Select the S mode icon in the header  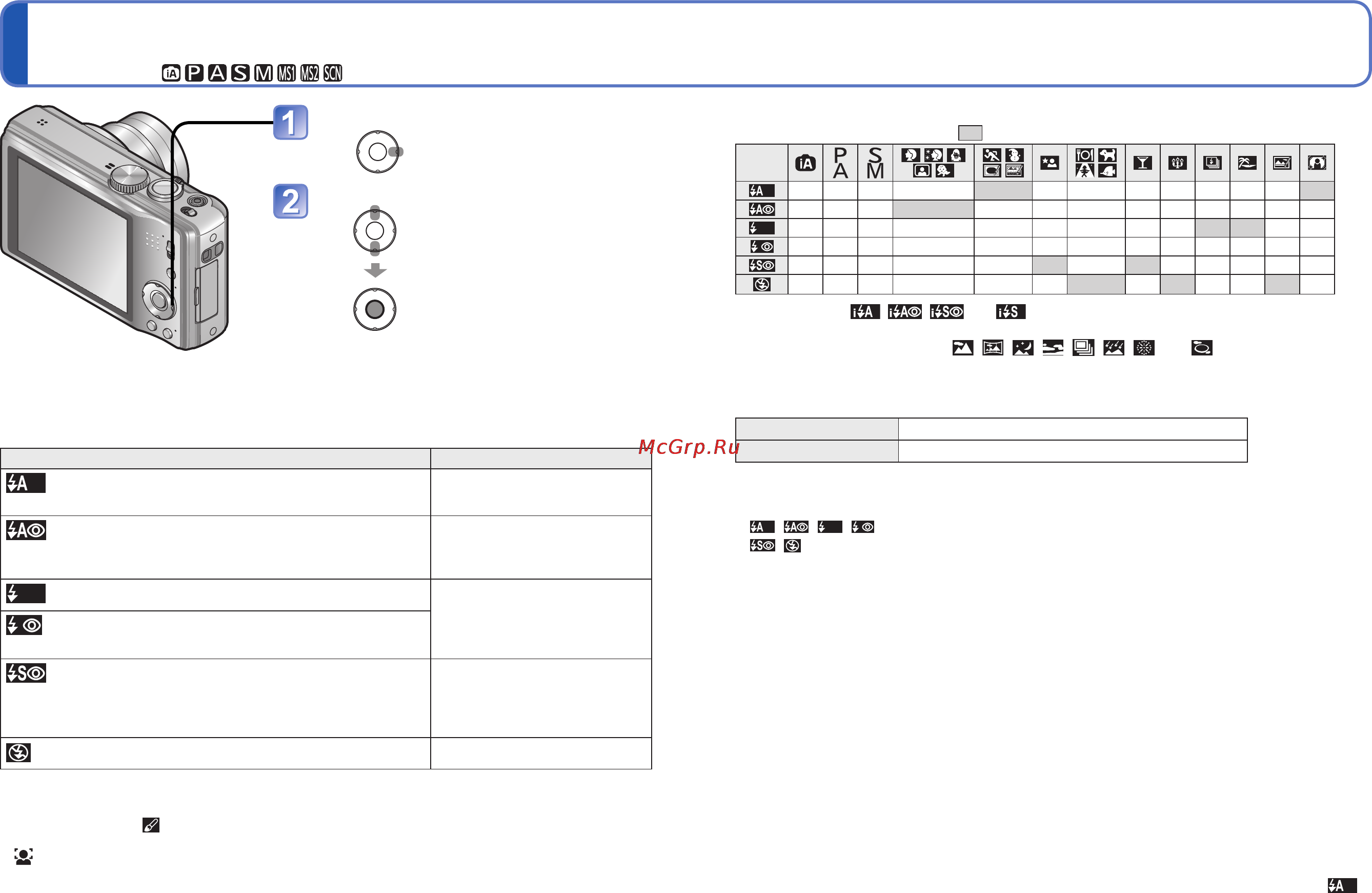pos(240,73)
